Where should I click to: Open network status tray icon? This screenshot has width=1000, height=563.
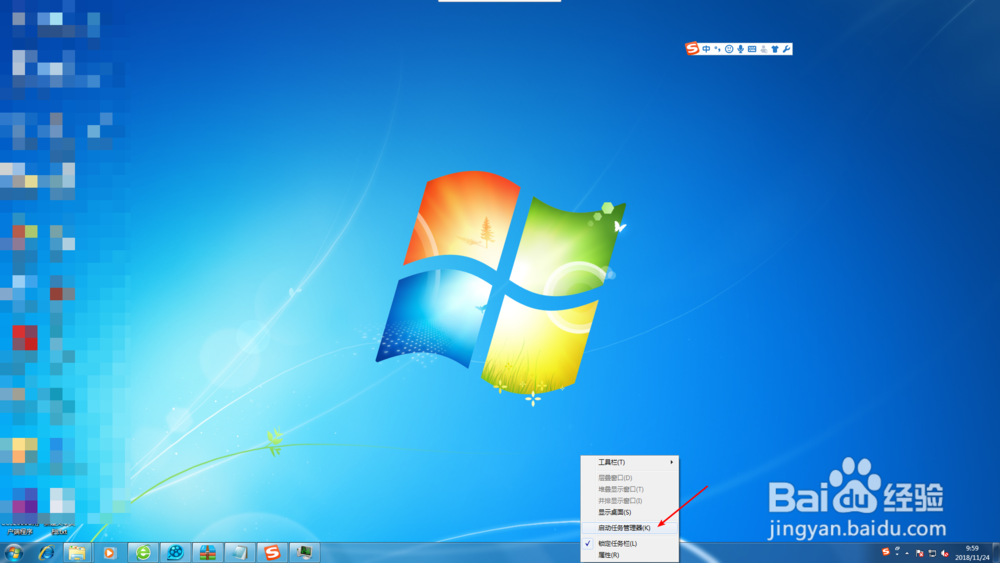point(932,553)
